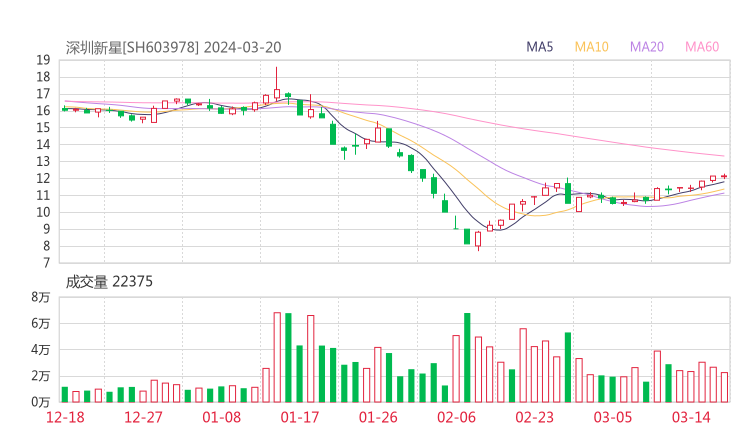Click the last candlestick on the chart's right edge
This screenshot has height=440, width=740.
pos(724,176)
